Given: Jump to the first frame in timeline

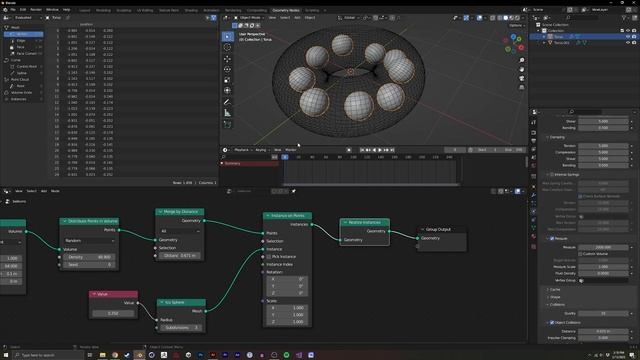Looking at the screenshot, I should [362, 150].
